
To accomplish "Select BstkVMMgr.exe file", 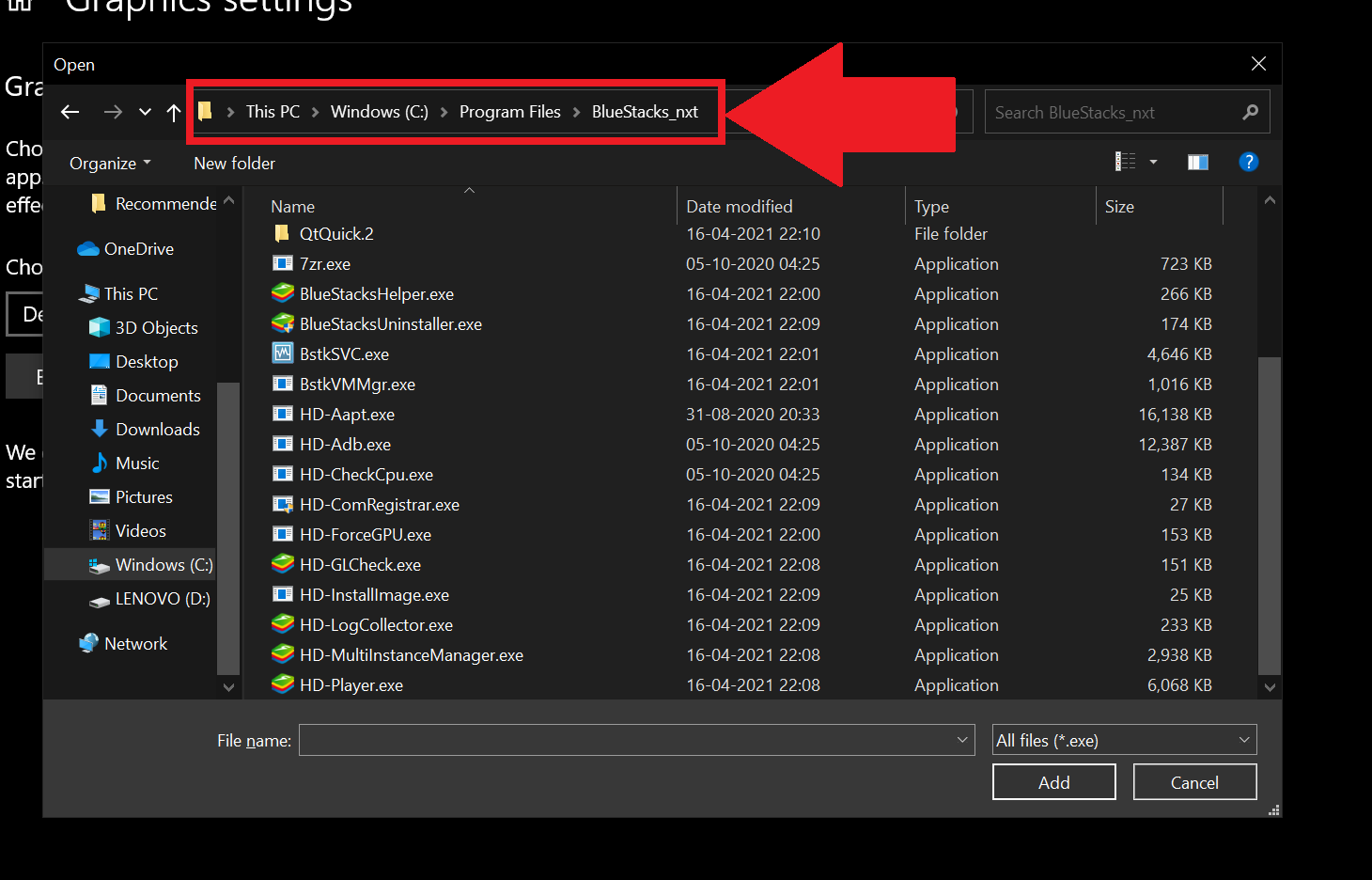I will pos(357,384).
